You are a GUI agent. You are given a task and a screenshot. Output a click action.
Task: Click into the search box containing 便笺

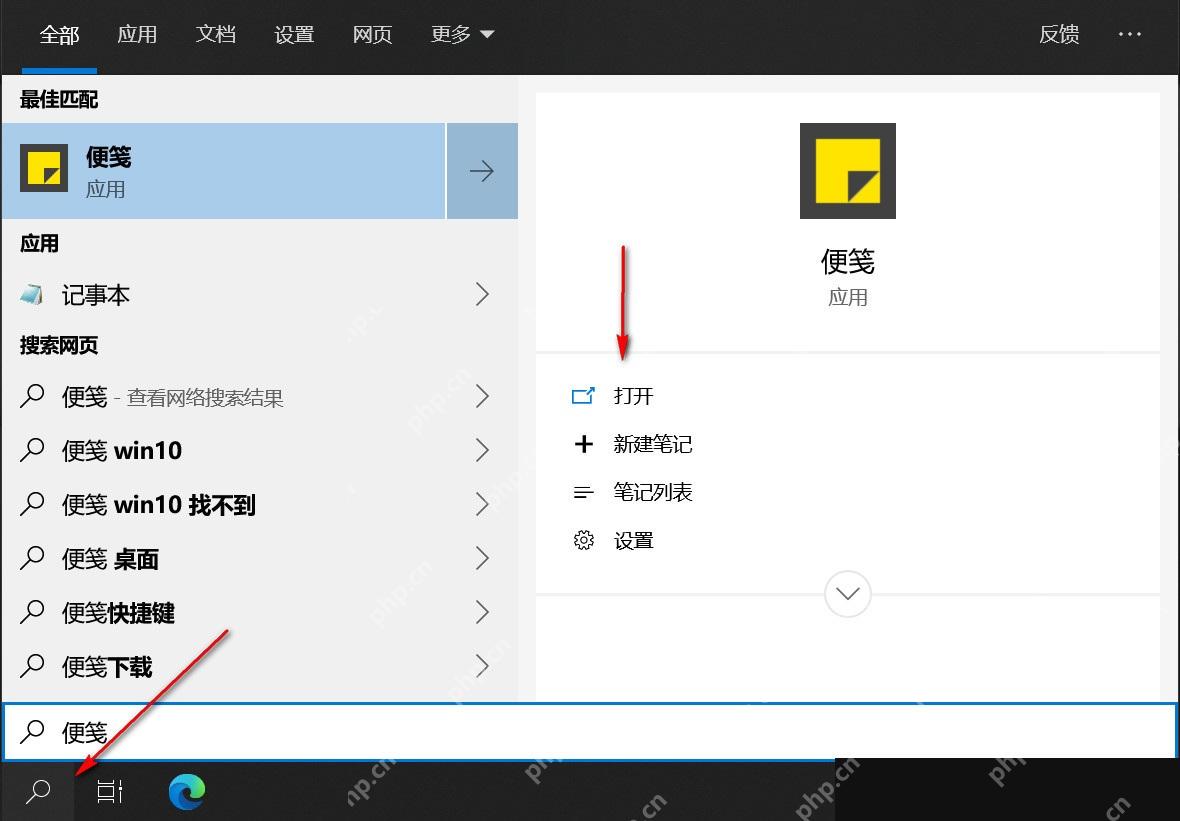coord(589,731)
